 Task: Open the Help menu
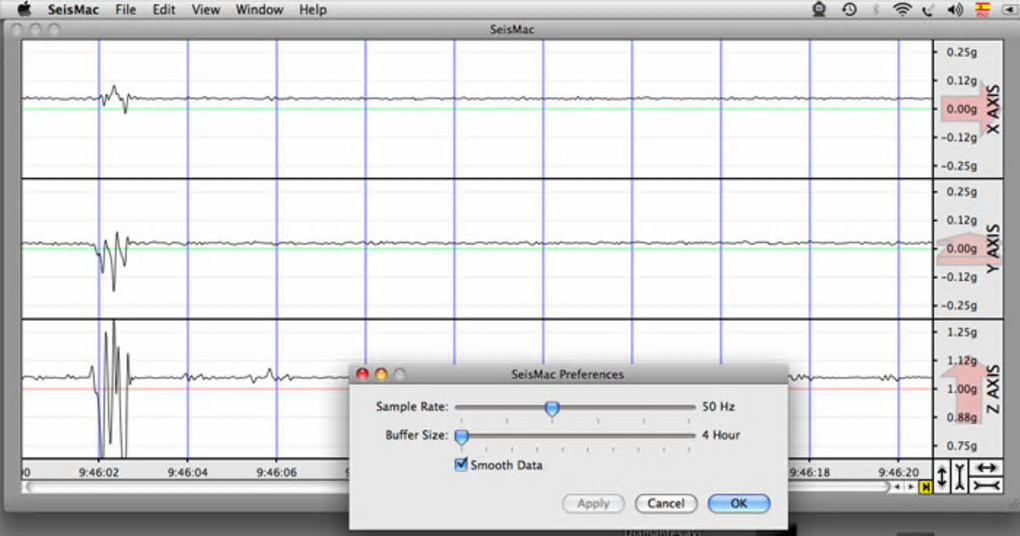(312, 10)
